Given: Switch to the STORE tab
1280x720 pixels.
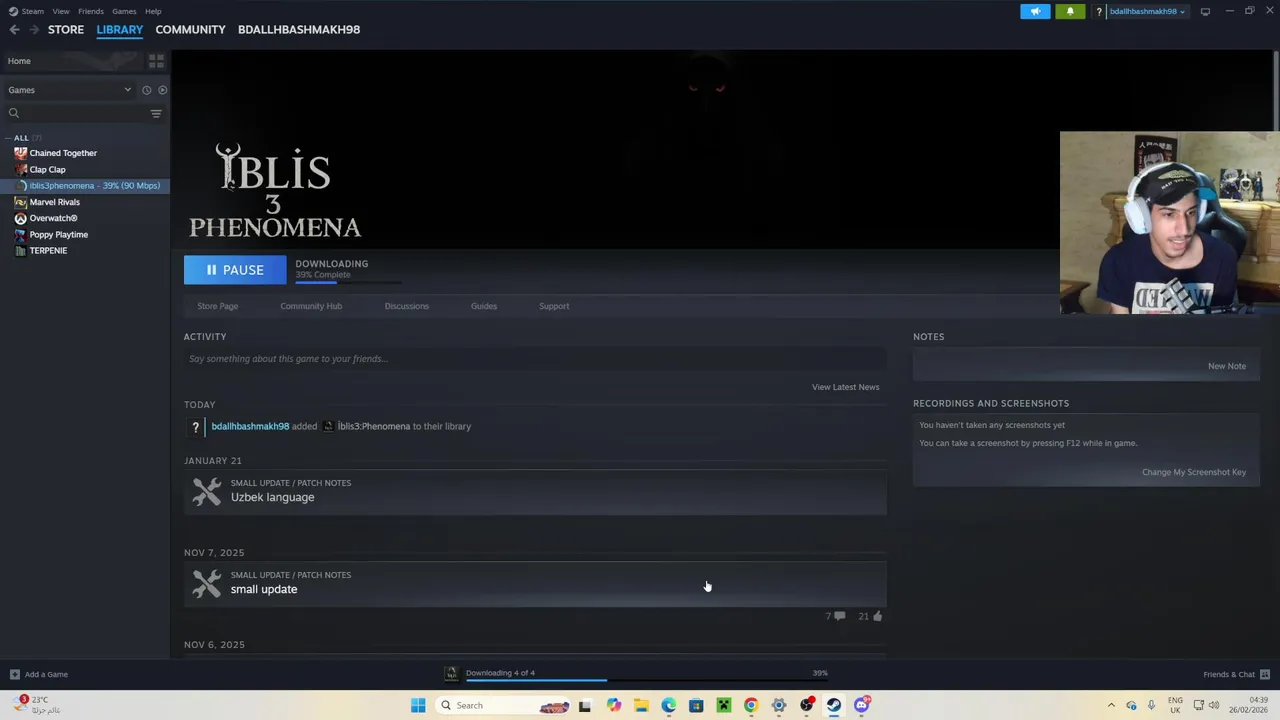Looking at the screenshot, I should 66,30.
